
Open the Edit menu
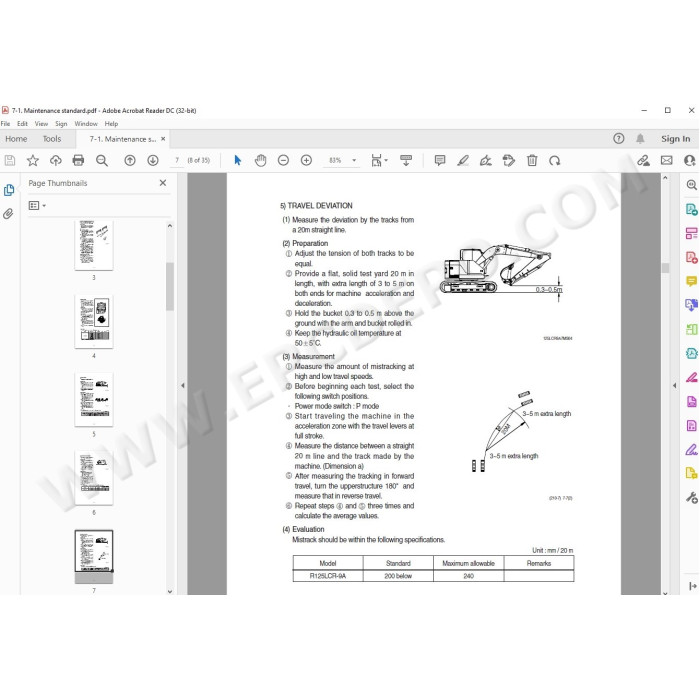[22, 124]
